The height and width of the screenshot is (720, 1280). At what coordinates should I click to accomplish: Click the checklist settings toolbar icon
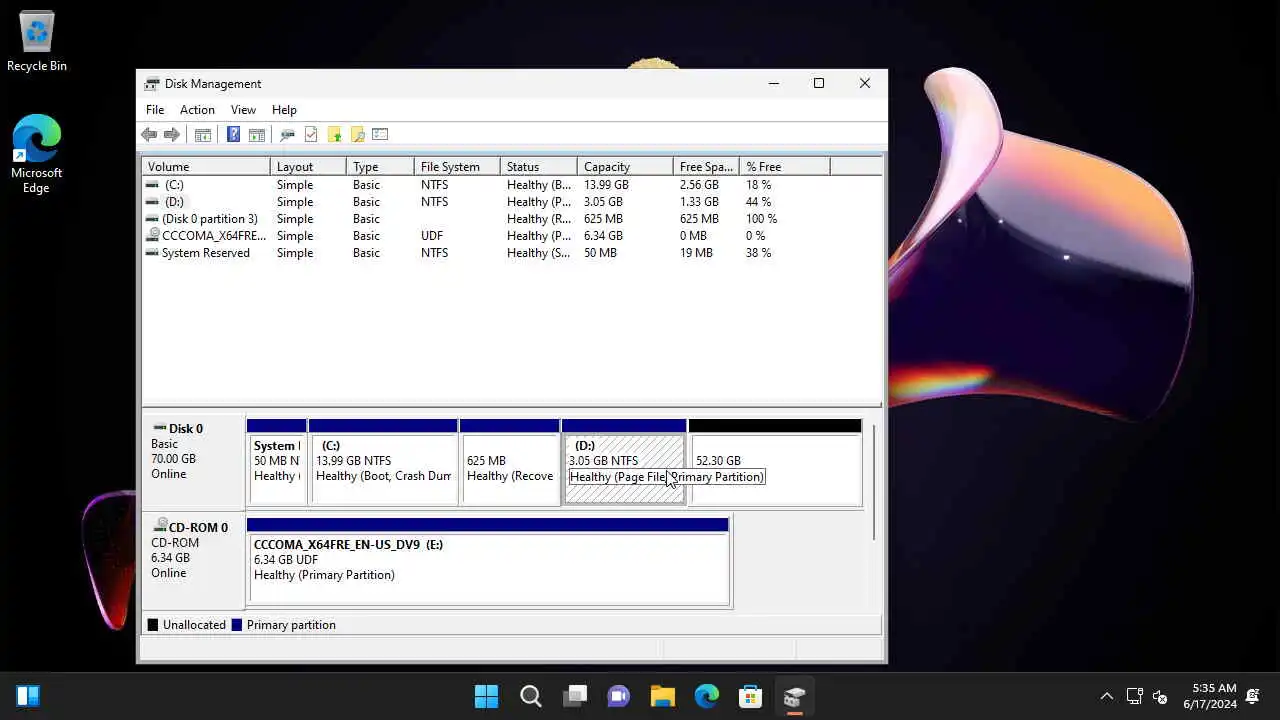380,134
